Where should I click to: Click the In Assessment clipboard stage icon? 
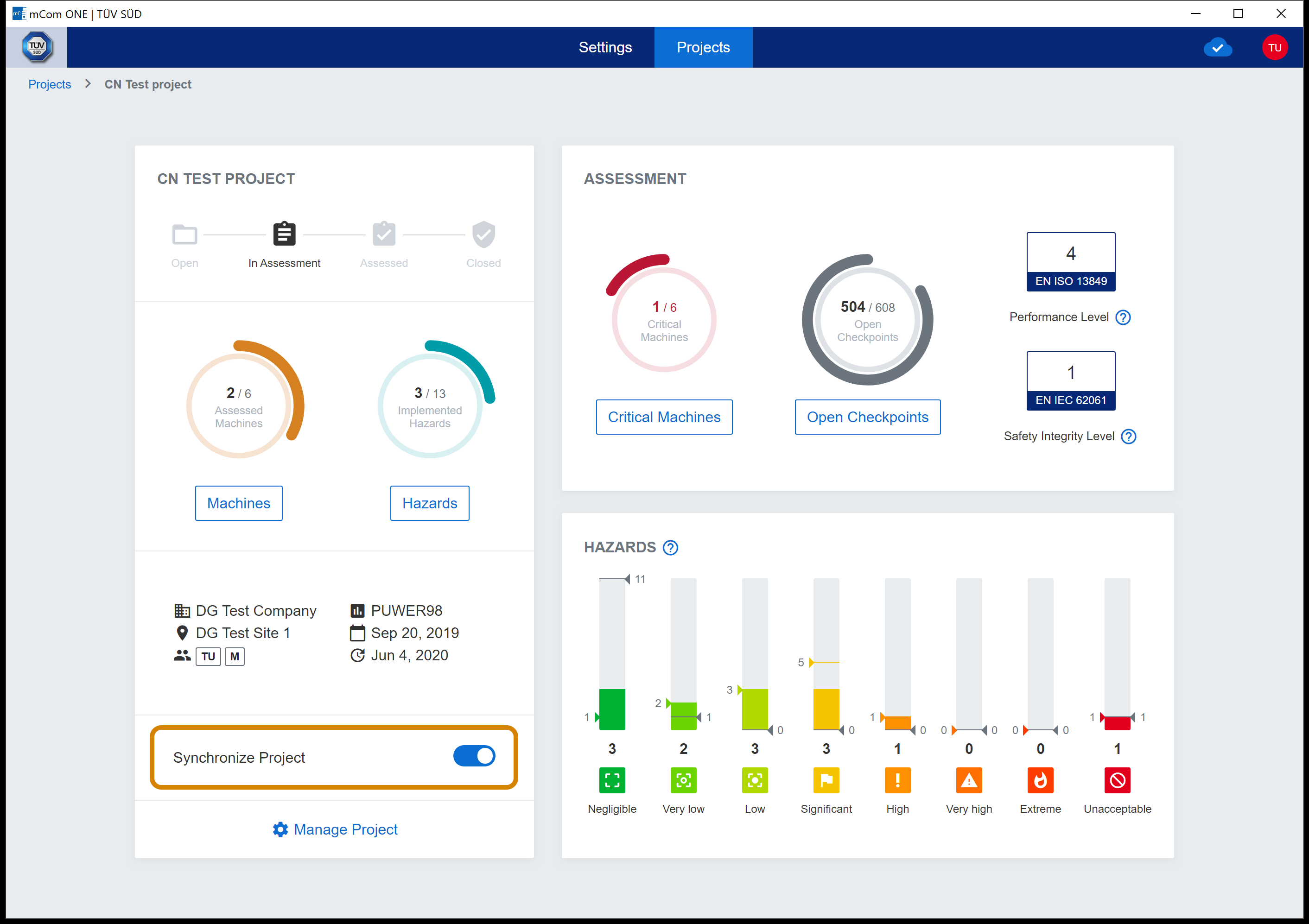coord(284,234)
